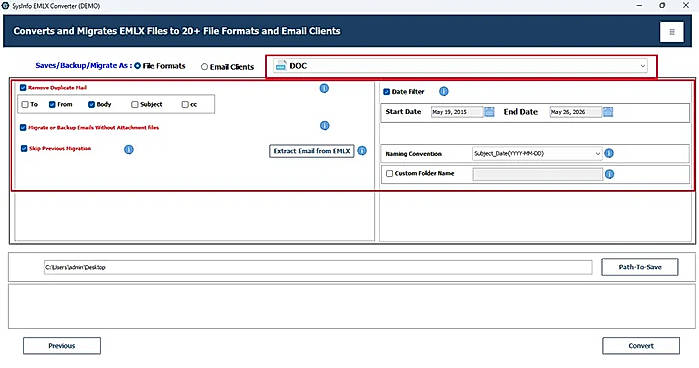Minimize the SysInfo EMLX Converter window
This screenshot has height=368, width=699.
click(639, 5)
